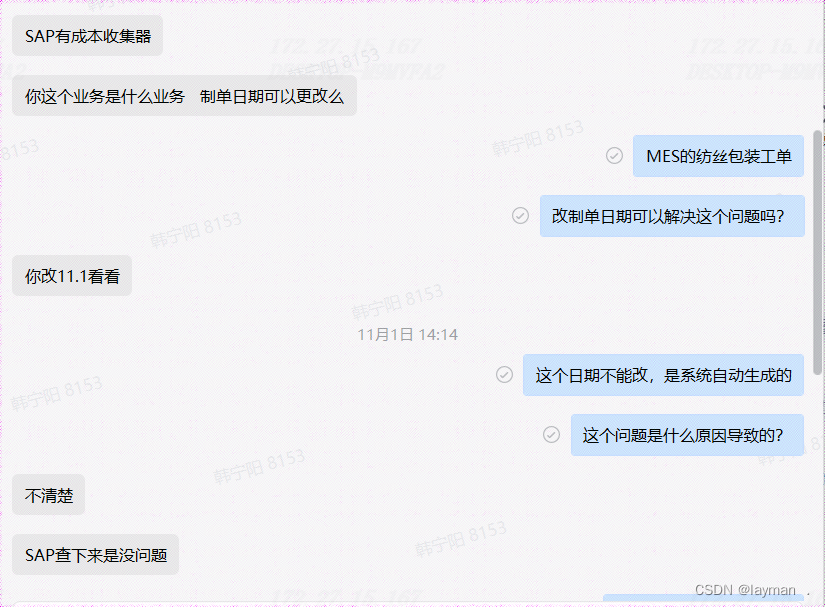The image size is (825, 607).
Task: Click the chat vertical scrollbar thumb
Action: click(818, 252)
